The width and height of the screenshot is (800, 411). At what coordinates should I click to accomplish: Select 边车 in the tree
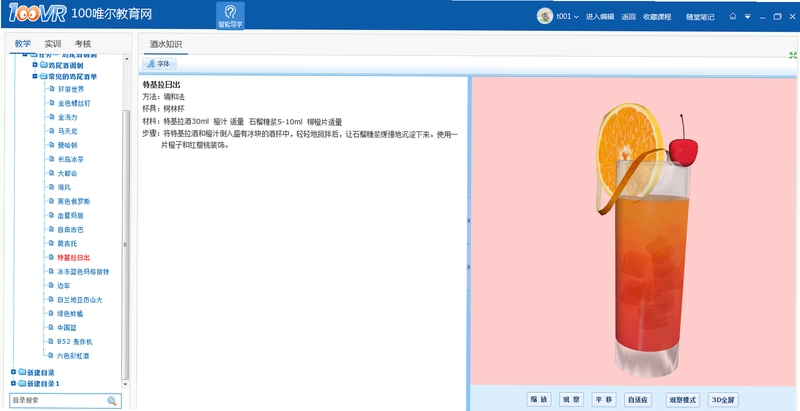click(x=64, y=286)
